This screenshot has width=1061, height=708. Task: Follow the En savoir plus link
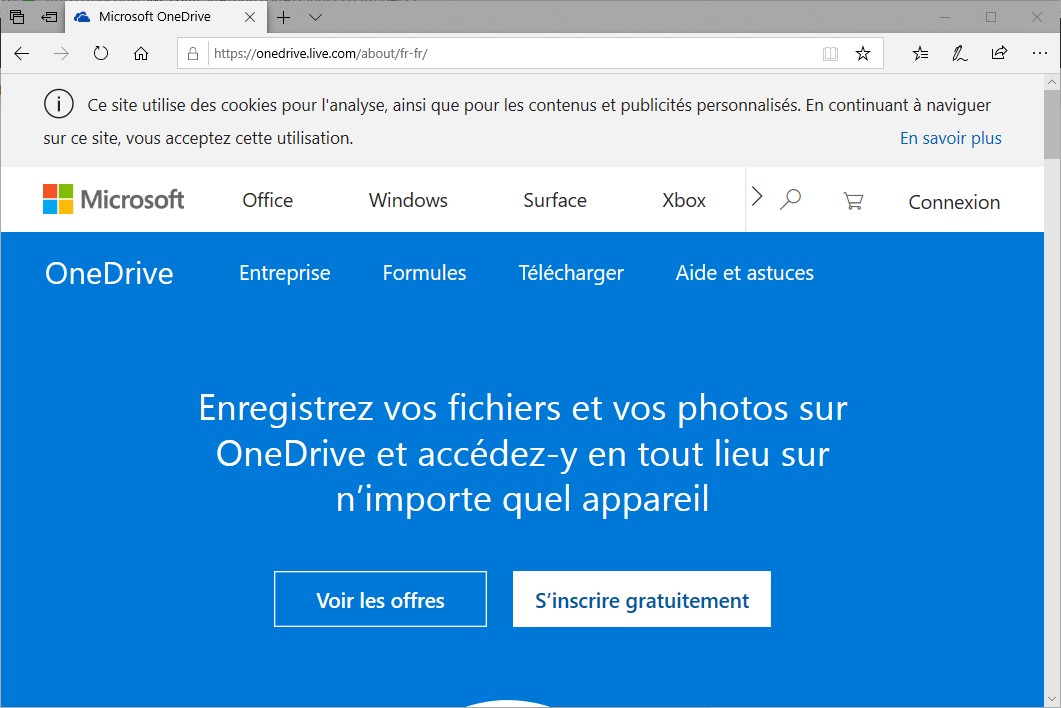tap(950, 138)
